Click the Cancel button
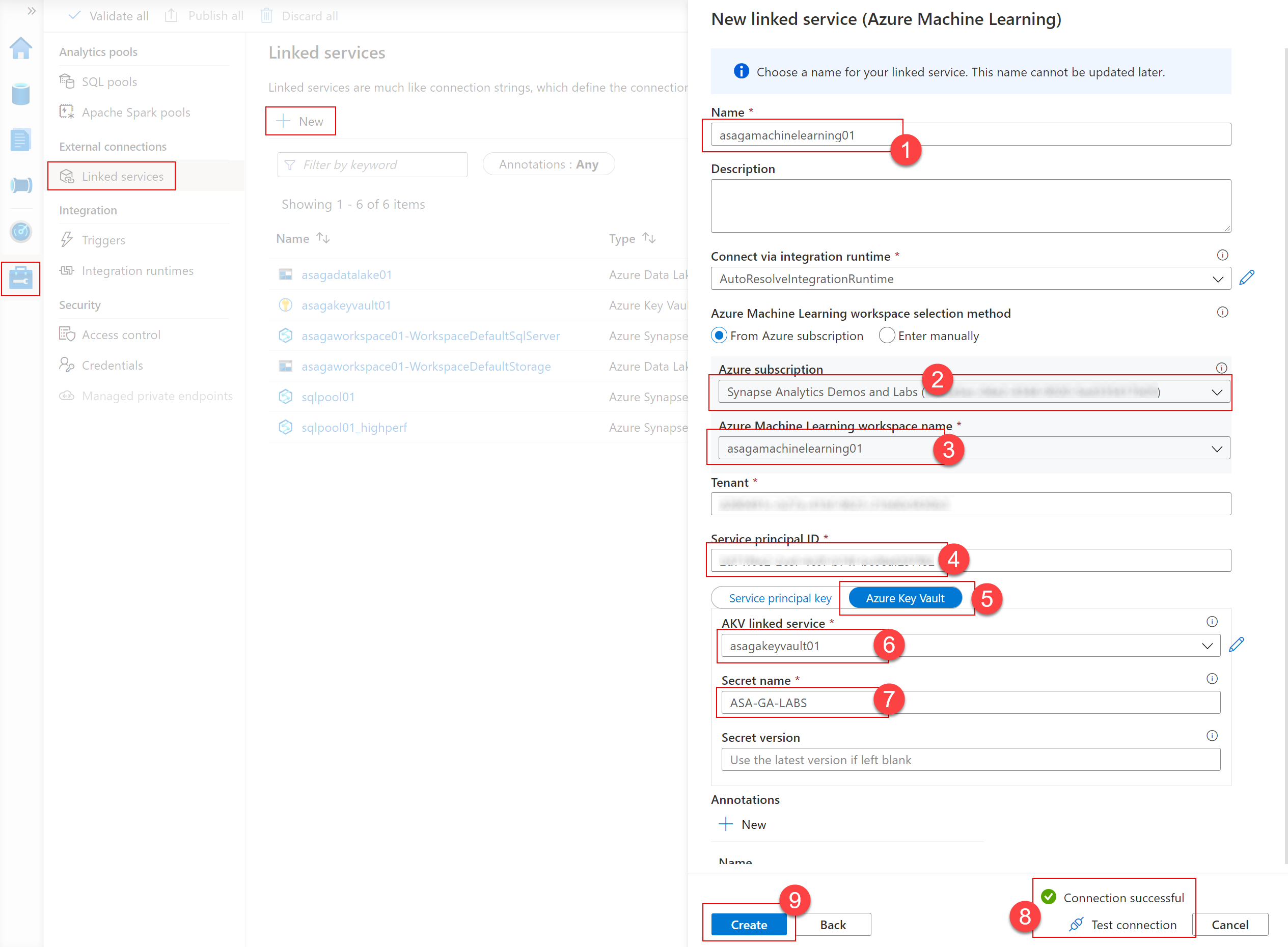The width and height of the screenshot is (1288, 947). [1230, 925]
